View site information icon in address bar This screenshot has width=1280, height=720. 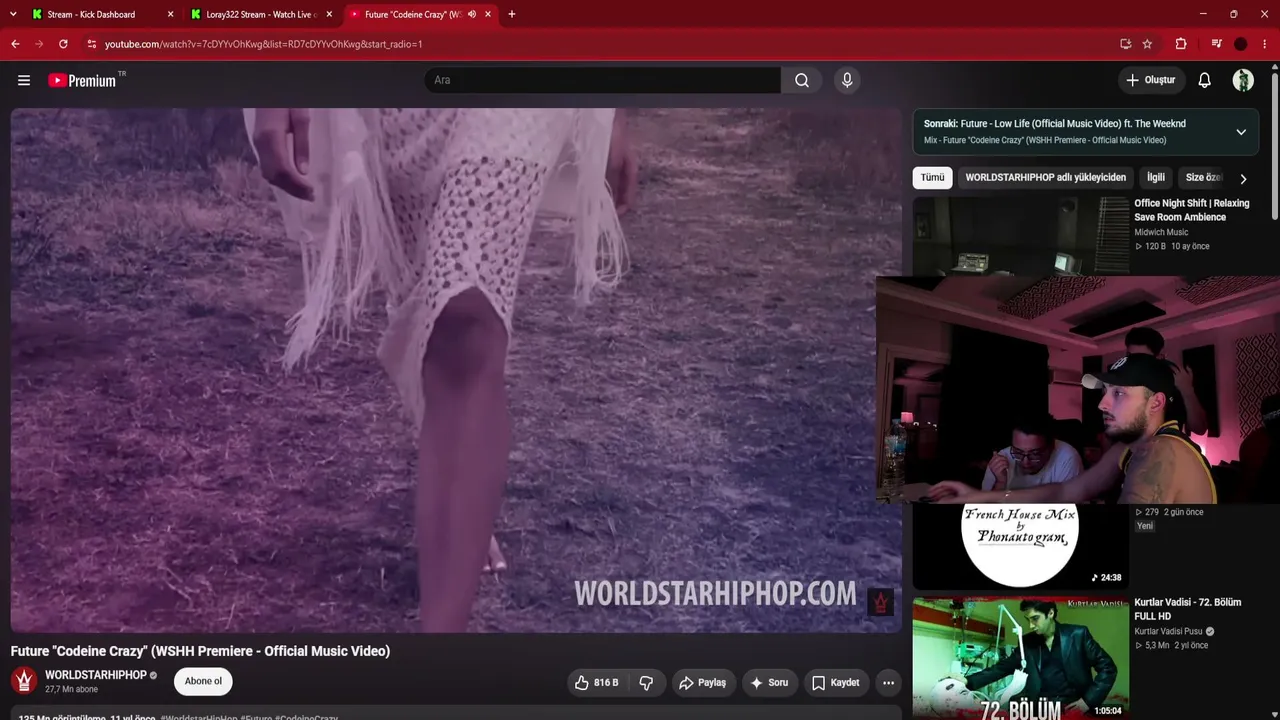(x=91, y=44)
